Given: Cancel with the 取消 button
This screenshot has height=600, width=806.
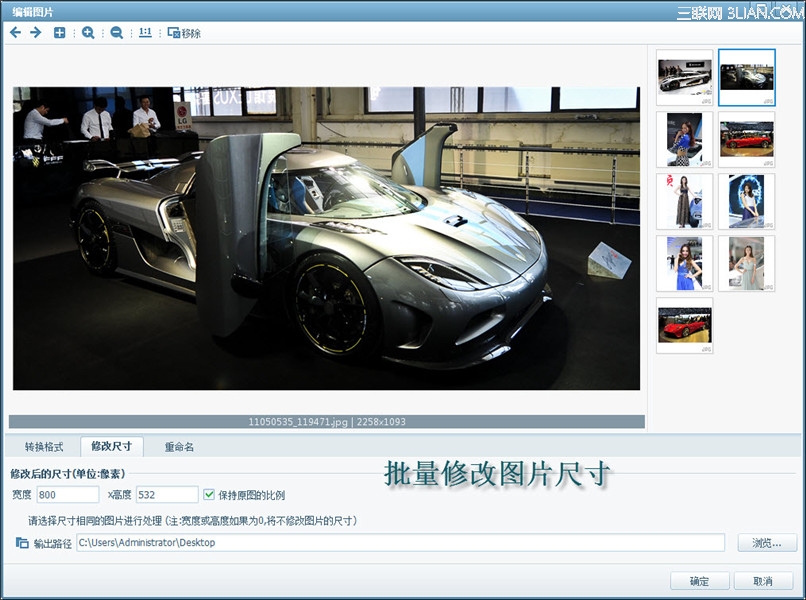Looking at the screenshot, I should click(763, 581).
